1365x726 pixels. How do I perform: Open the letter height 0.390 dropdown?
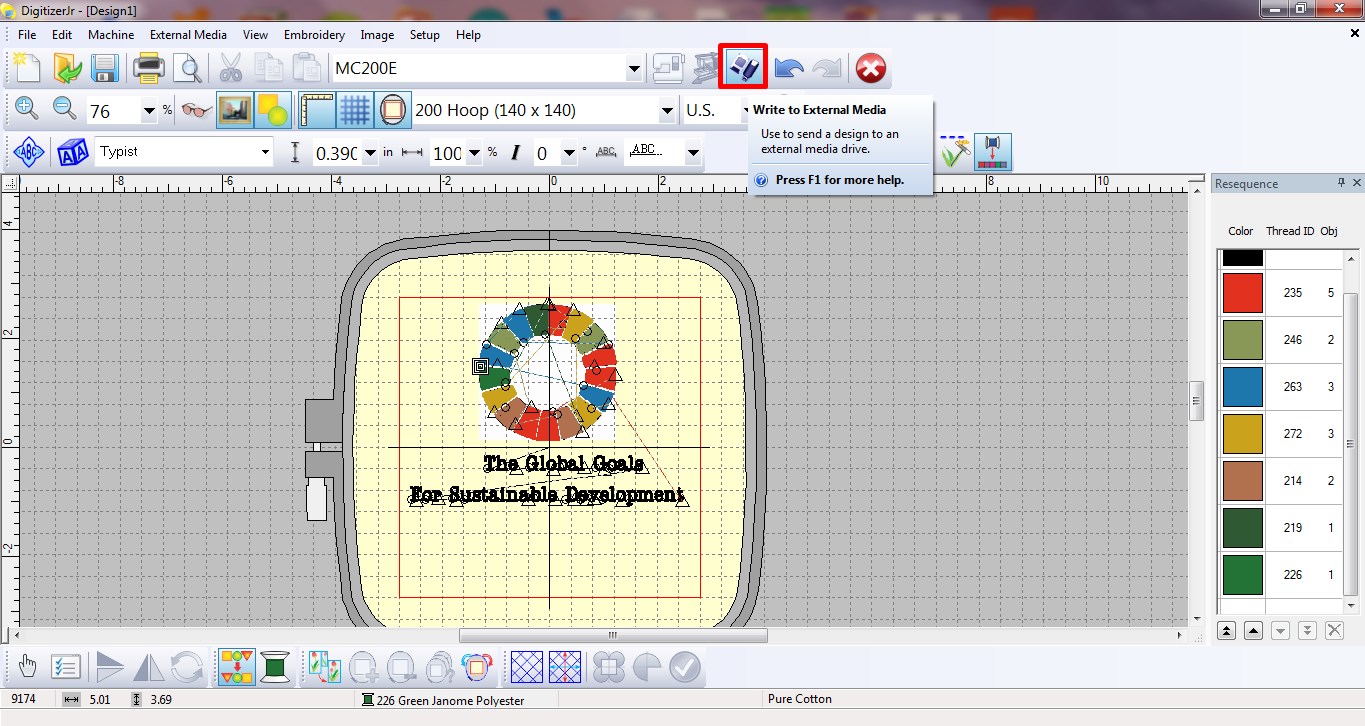click(x=370, y=153)
